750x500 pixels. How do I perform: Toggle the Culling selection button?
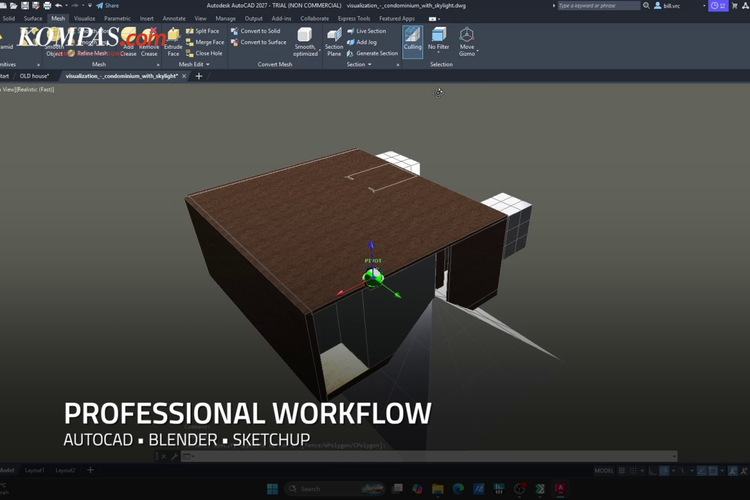(412, 42)
